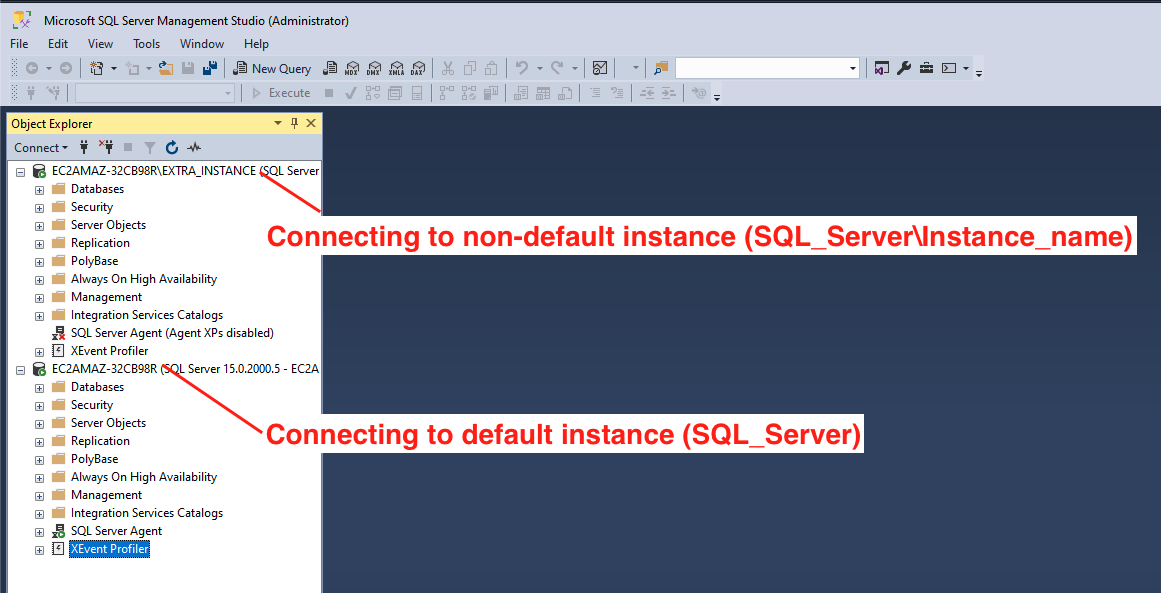The width and height of the screenshot is (1161, 593).
Task: Toggle auto-hide pin on Object Explorer
Action: pyautogui.click(x=294, y=123)
